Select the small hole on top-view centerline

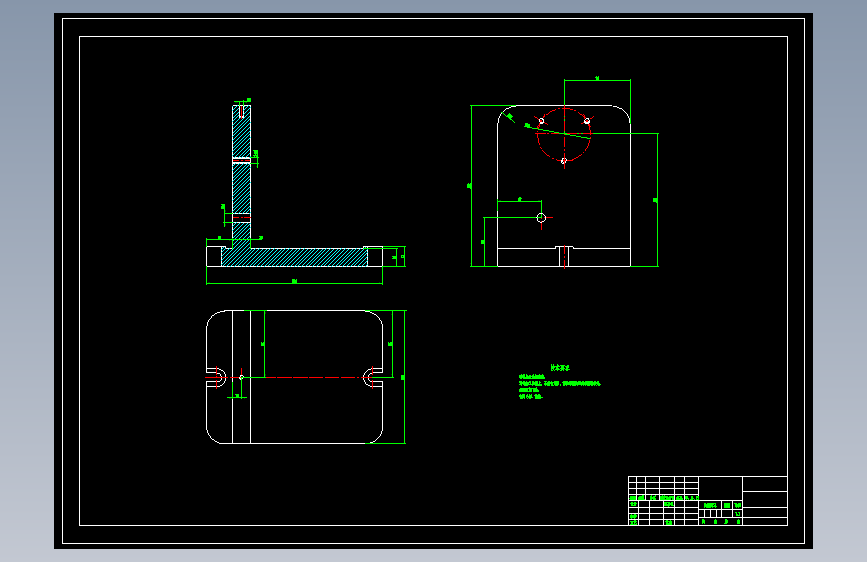[242, 377]
